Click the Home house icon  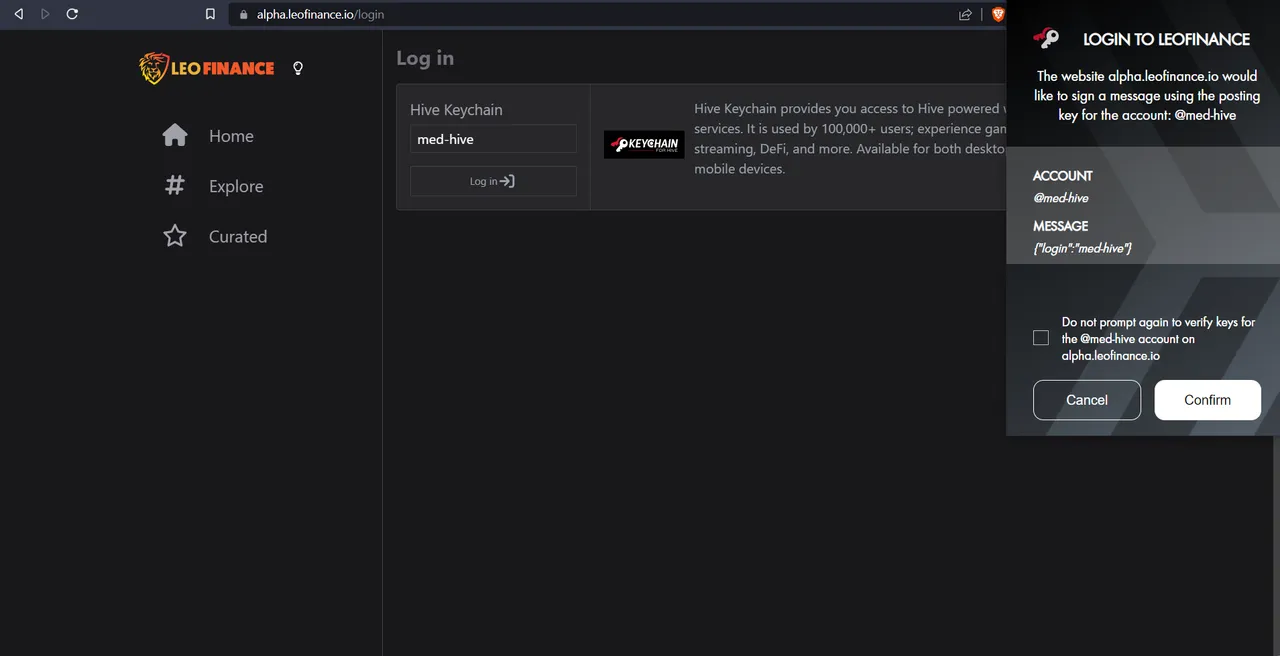[x=175, y=136]
